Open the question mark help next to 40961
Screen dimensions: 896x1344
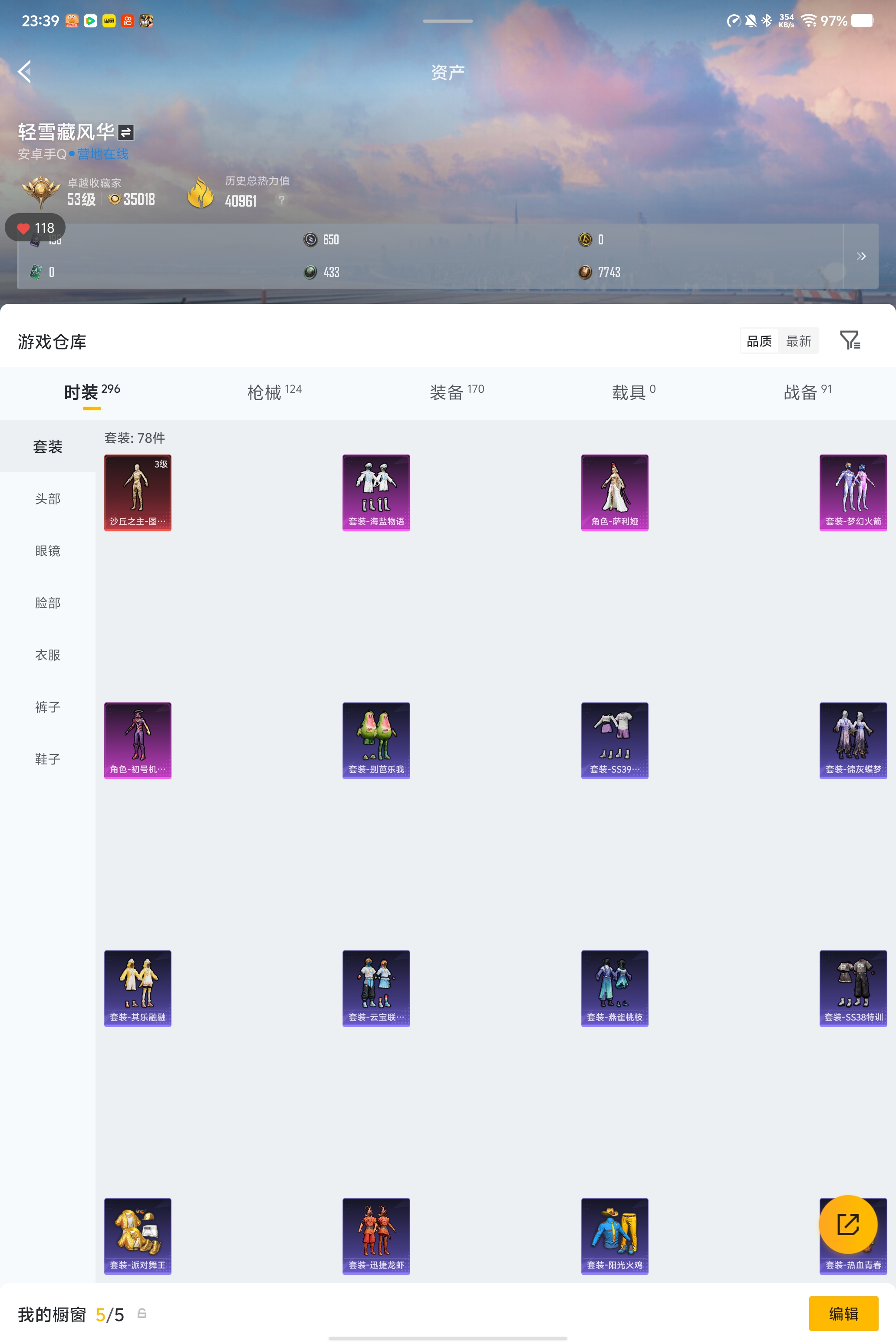tap(281, 199)
